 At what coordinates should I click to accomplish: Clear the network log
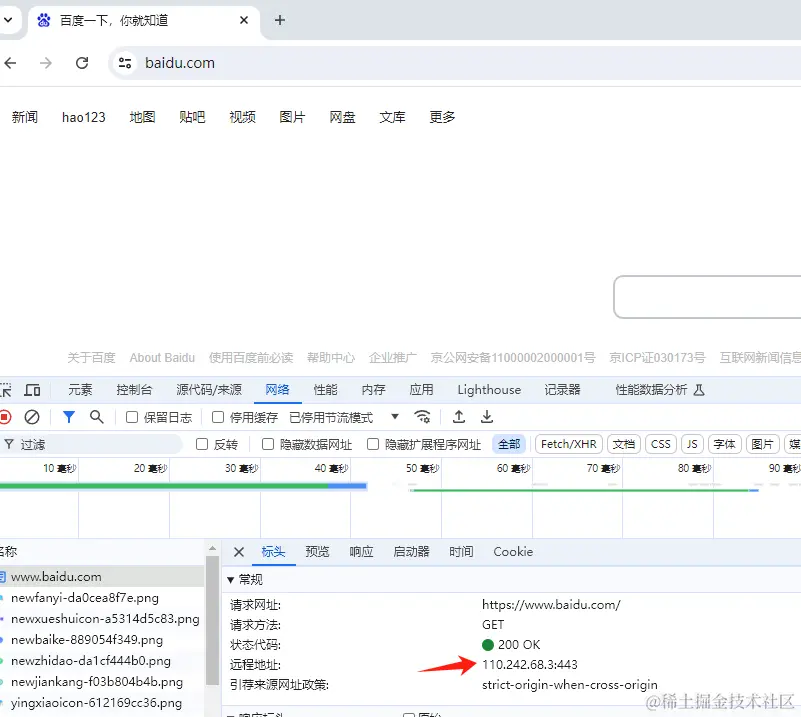point(32,417)
